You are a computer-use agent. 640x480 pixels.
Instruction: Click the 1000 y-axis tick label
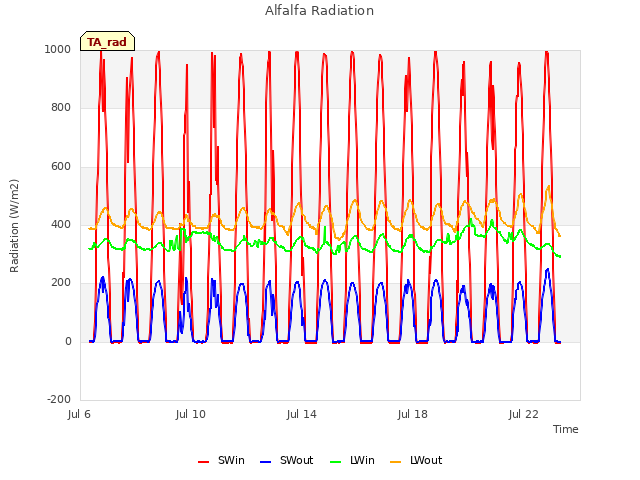[58, 49]
